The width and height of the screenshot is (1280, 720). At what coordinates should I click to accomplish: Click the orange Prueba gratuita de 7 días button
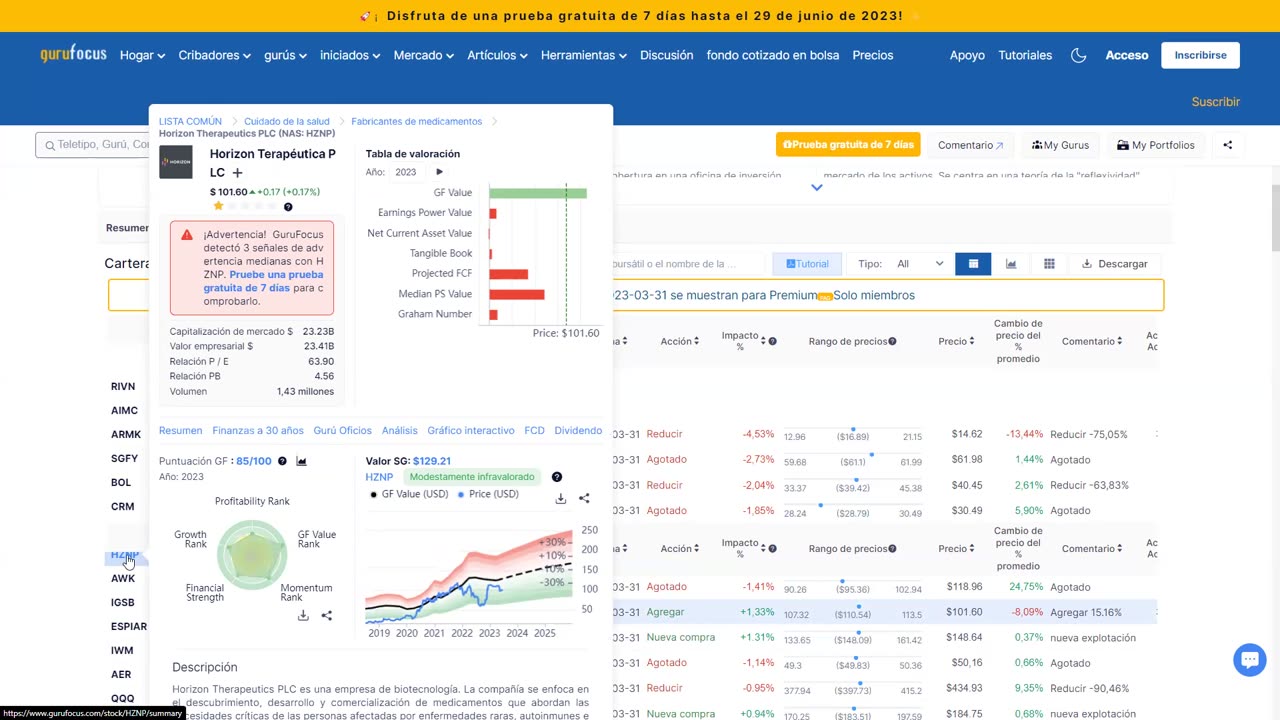[848, 145]
